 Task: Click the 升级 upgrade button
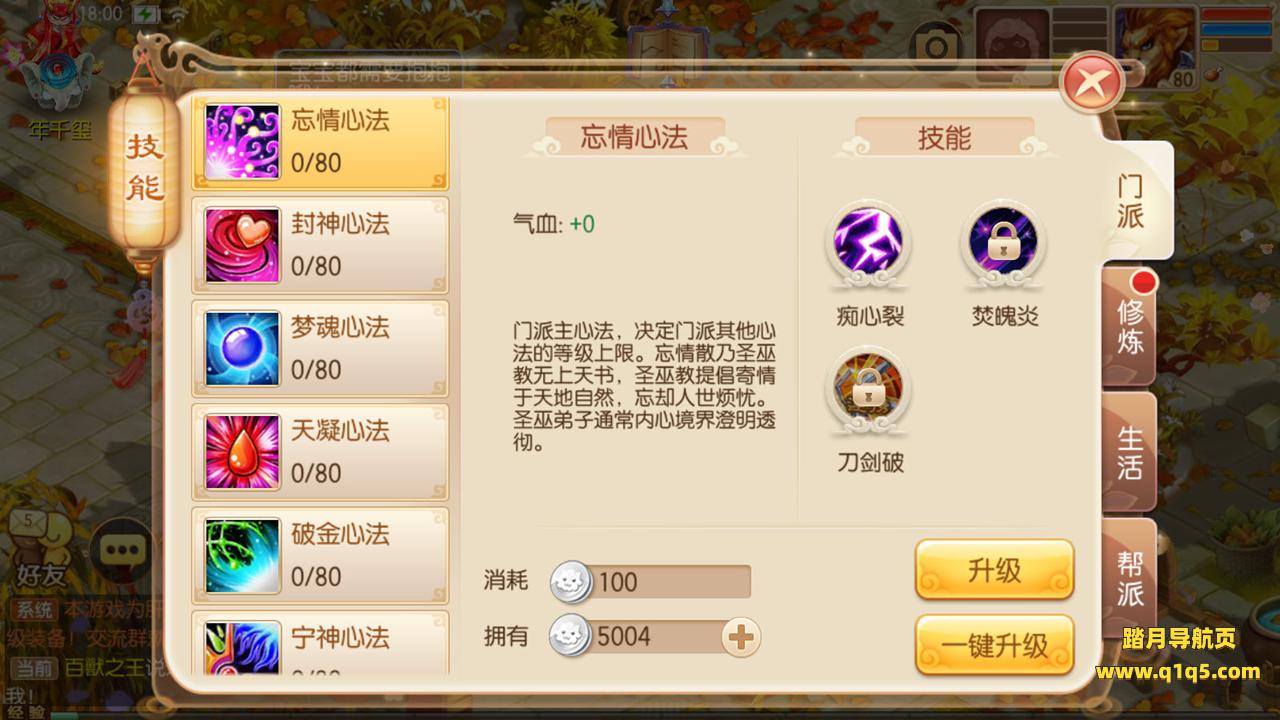[995, 569]
